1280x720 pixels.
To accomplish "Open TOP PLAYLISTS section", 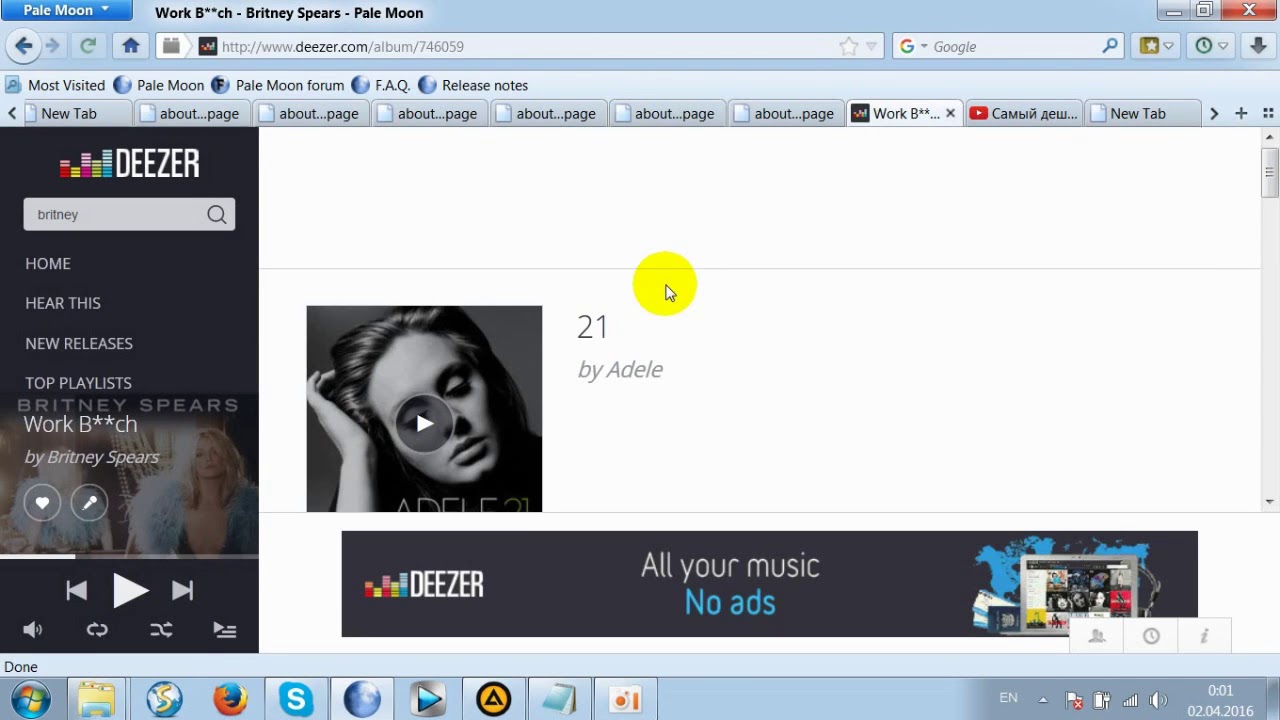I will click(78, 383).
